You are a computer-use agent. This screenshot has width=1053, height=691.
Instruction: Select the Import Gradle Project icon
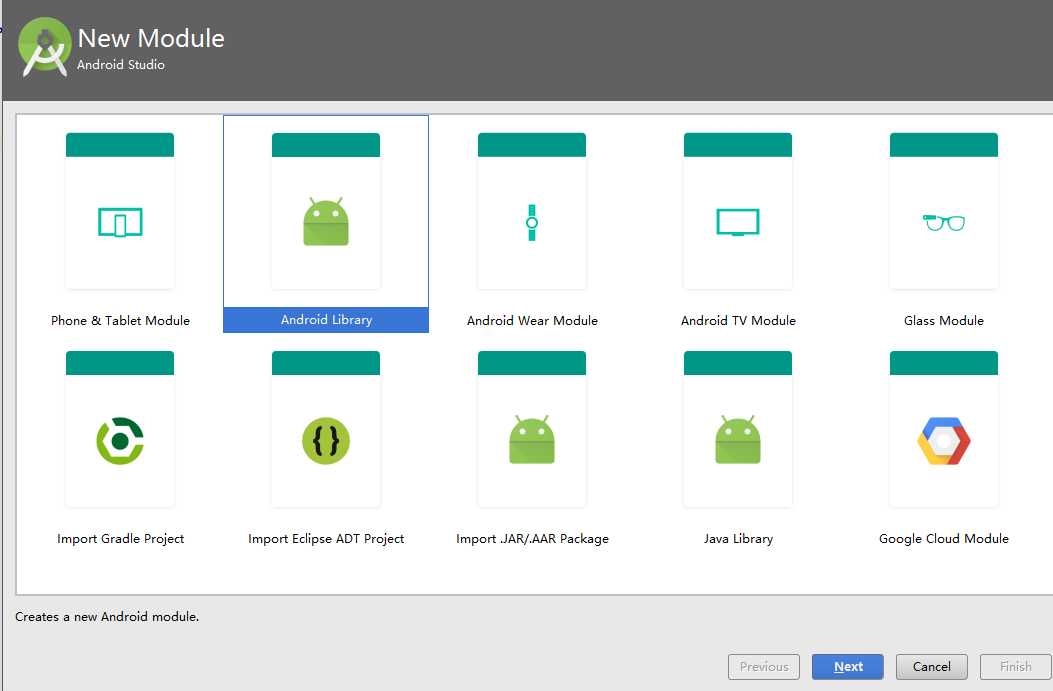[x=120, y=441]
